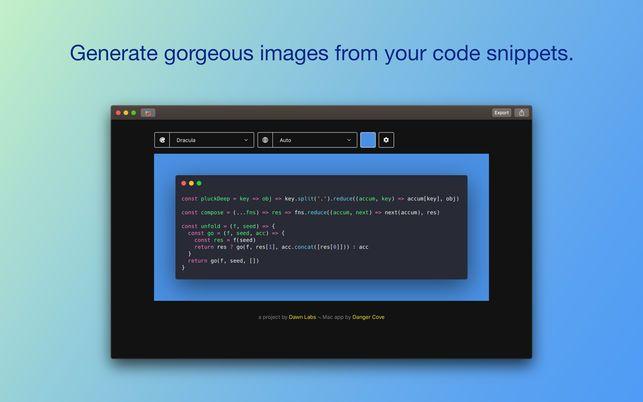Click the chevron arrow of Dracula dropdown
The width and height of the screenshot is (643, 402).
(246, 140)
